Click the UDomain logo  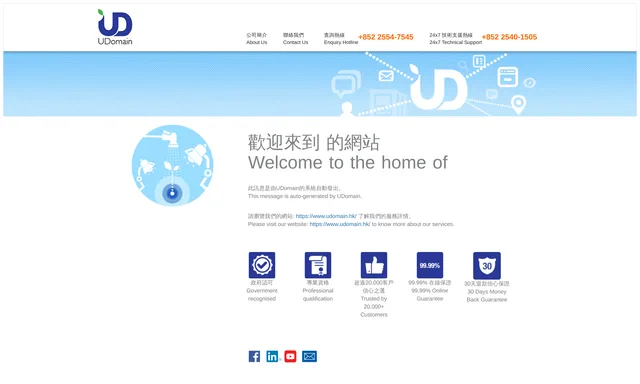pos(115,27)
